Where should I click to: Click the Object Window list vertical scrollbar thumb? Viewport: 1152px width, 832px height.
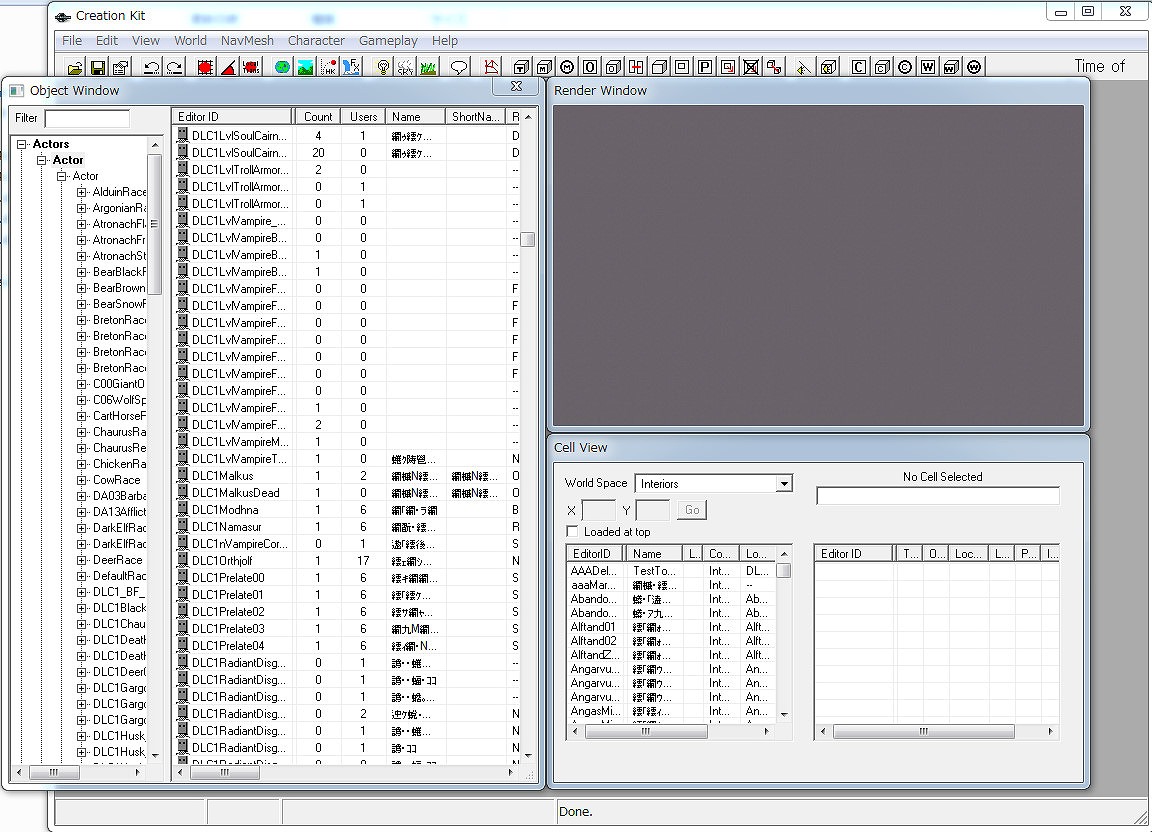[528, 240]
